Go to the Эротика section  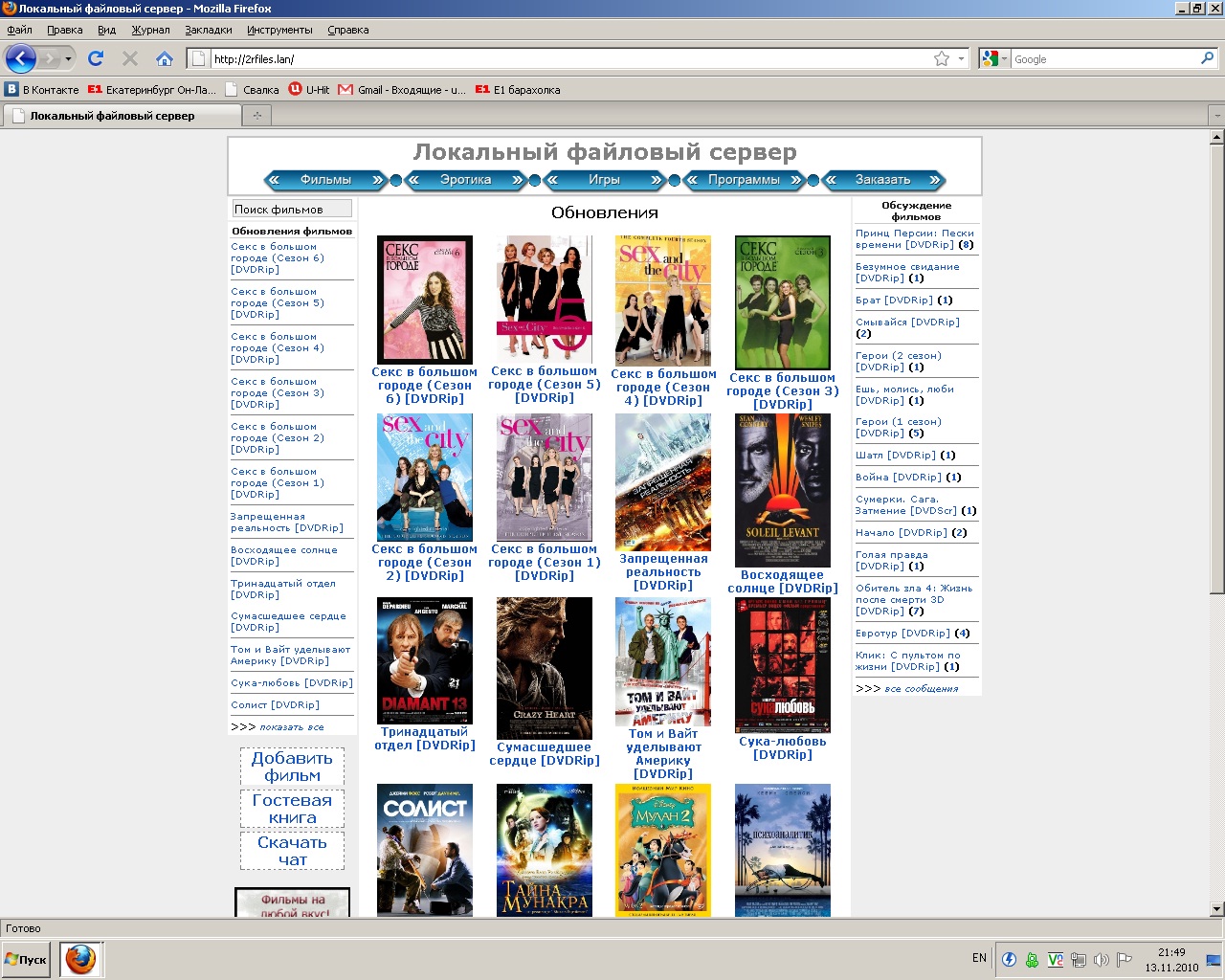coord(466,180)
